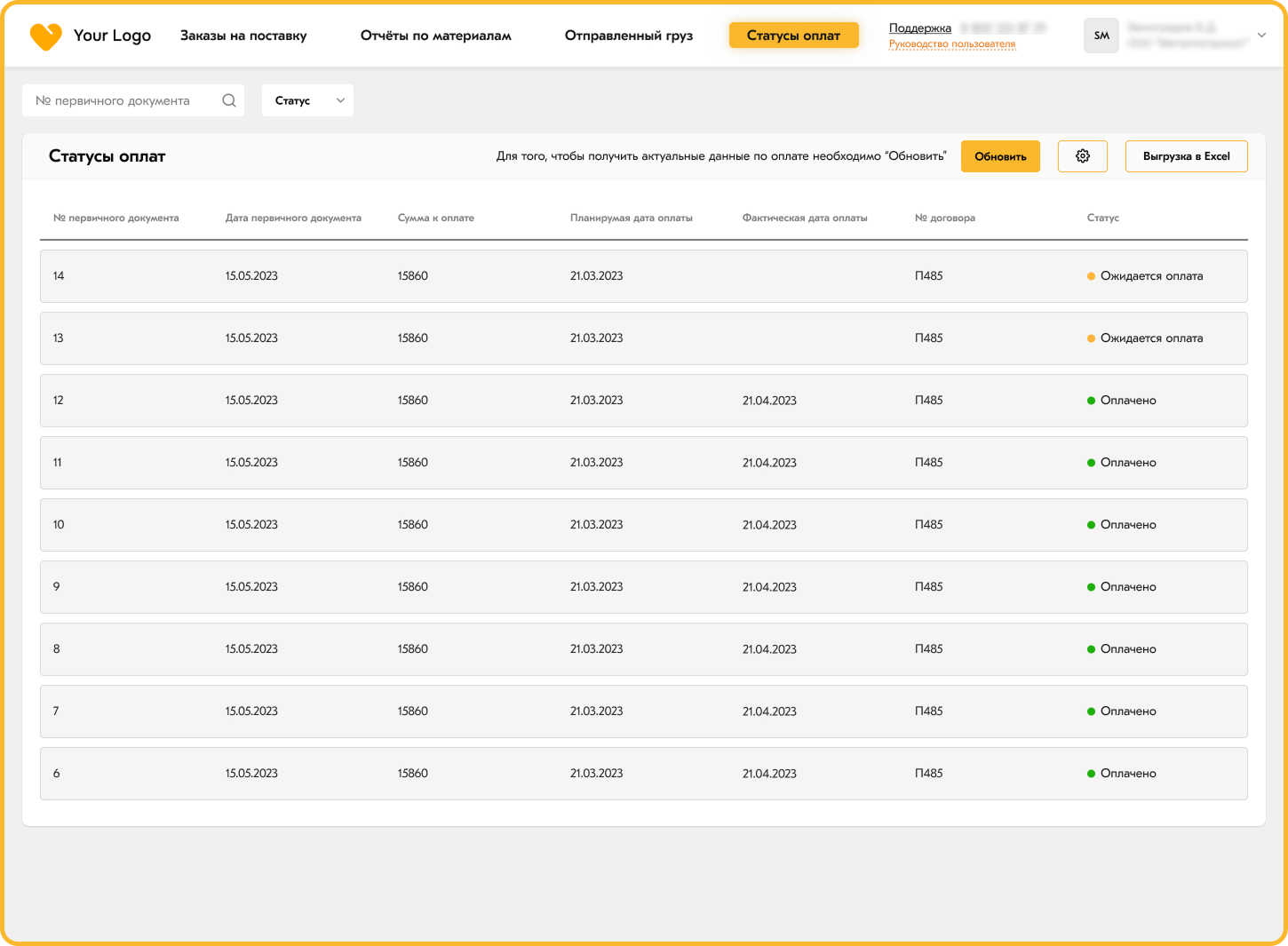Click the green status dot in row 9

pyautogui.click(x=1091, y=587)
